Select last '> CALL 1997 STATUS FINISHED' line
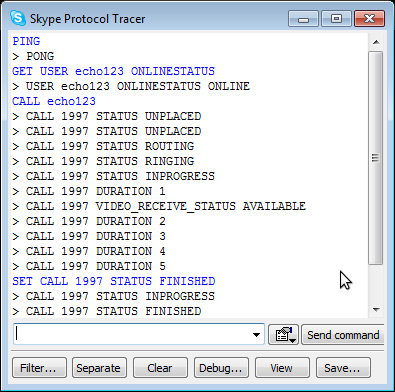The image size is (395, 392). click(107, 311)
